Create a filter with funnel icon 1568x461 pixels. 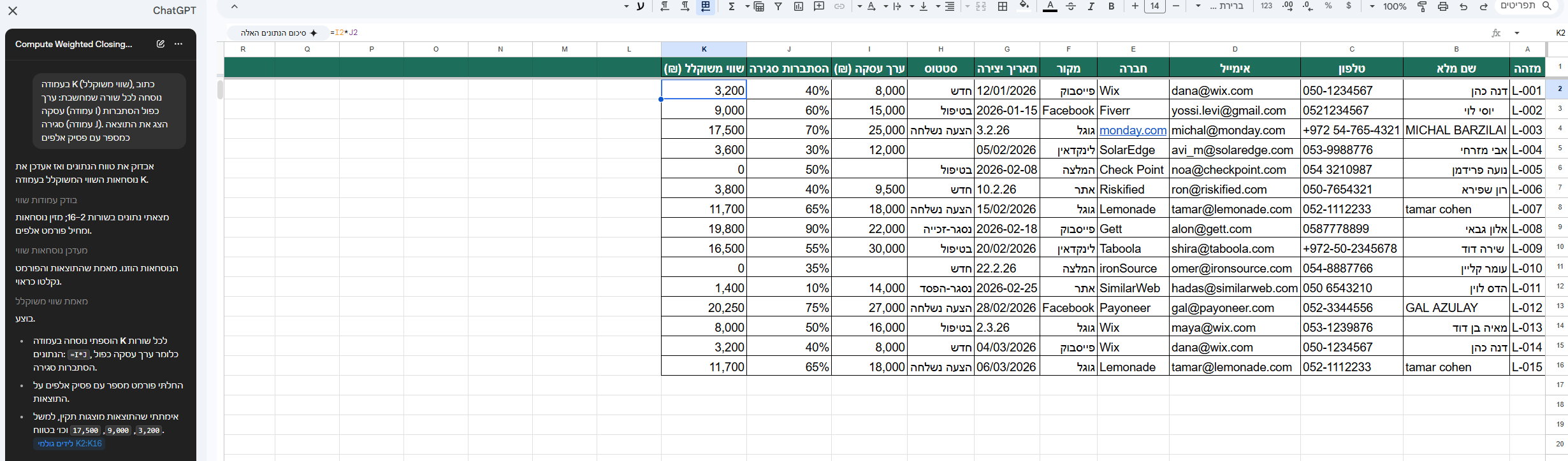point(778,6)
